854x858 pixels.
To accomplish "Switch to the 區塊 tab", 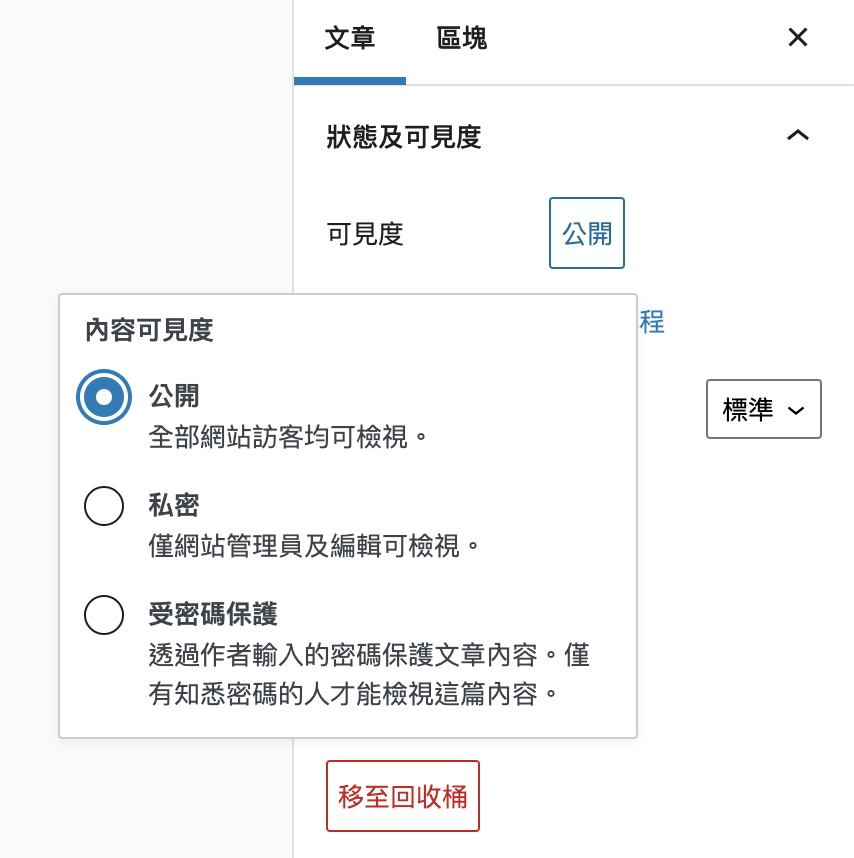I will pyautogui.click(x=462, y=40).
